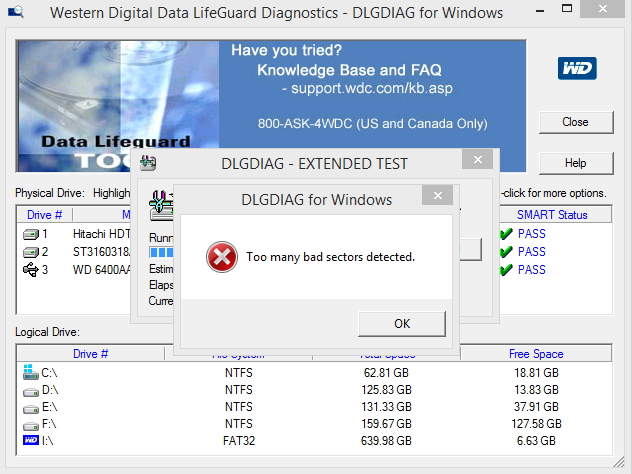The image size is (632, 474).
Task: Select the C:\ Windows drive icon
Action: point(31,372)
